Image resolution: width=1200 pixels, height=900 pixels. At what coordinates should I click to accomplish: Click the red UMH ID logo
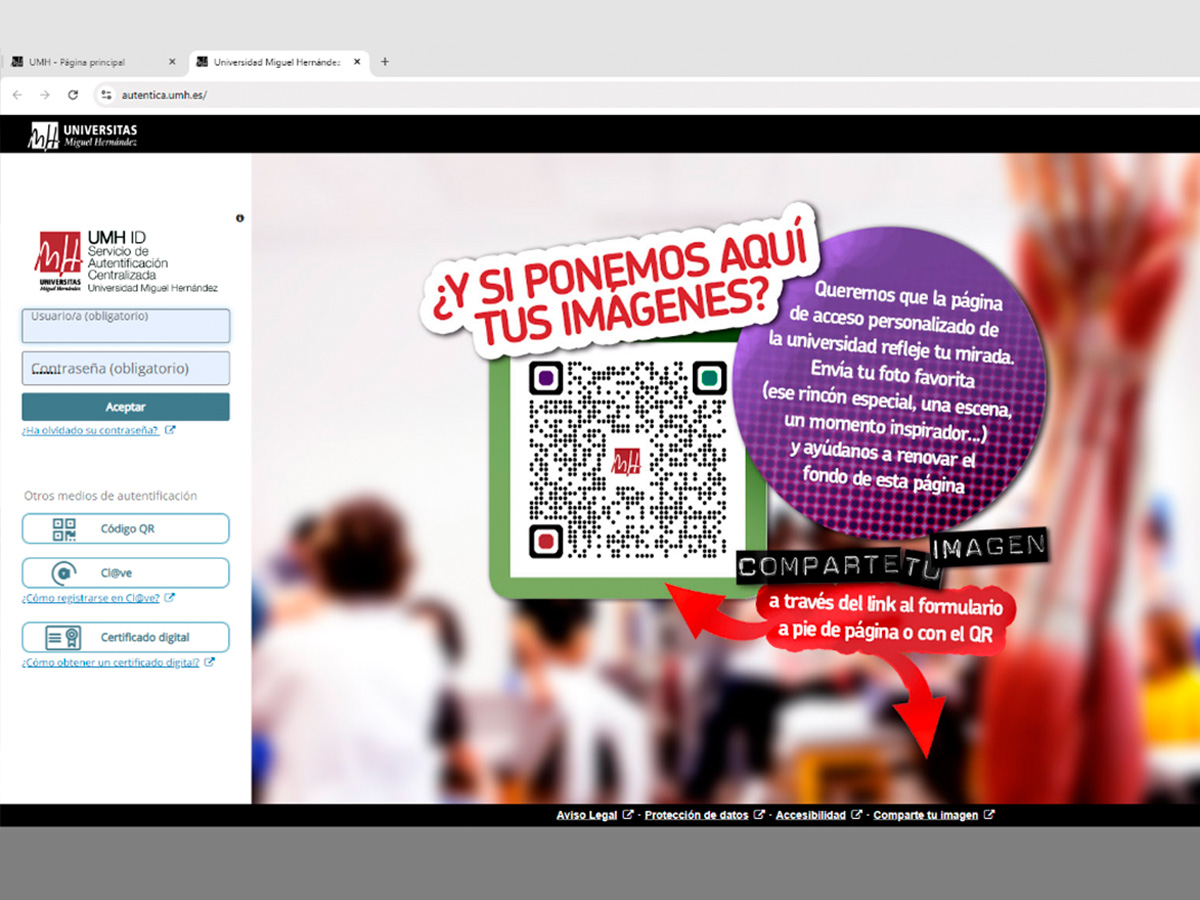[x=60, y=261]
